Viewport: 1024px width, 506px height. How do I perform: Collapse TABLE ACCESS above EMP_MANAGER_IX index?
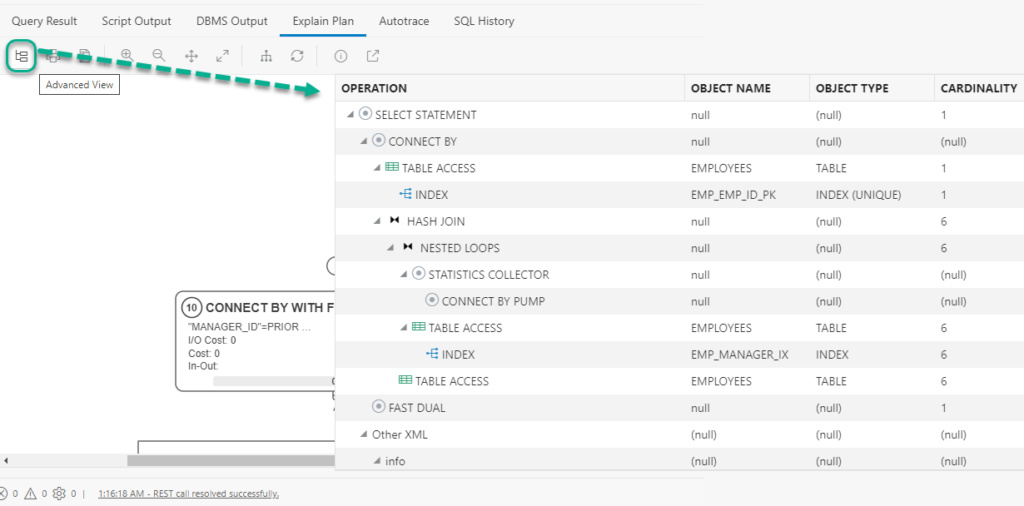coord(404,328)
